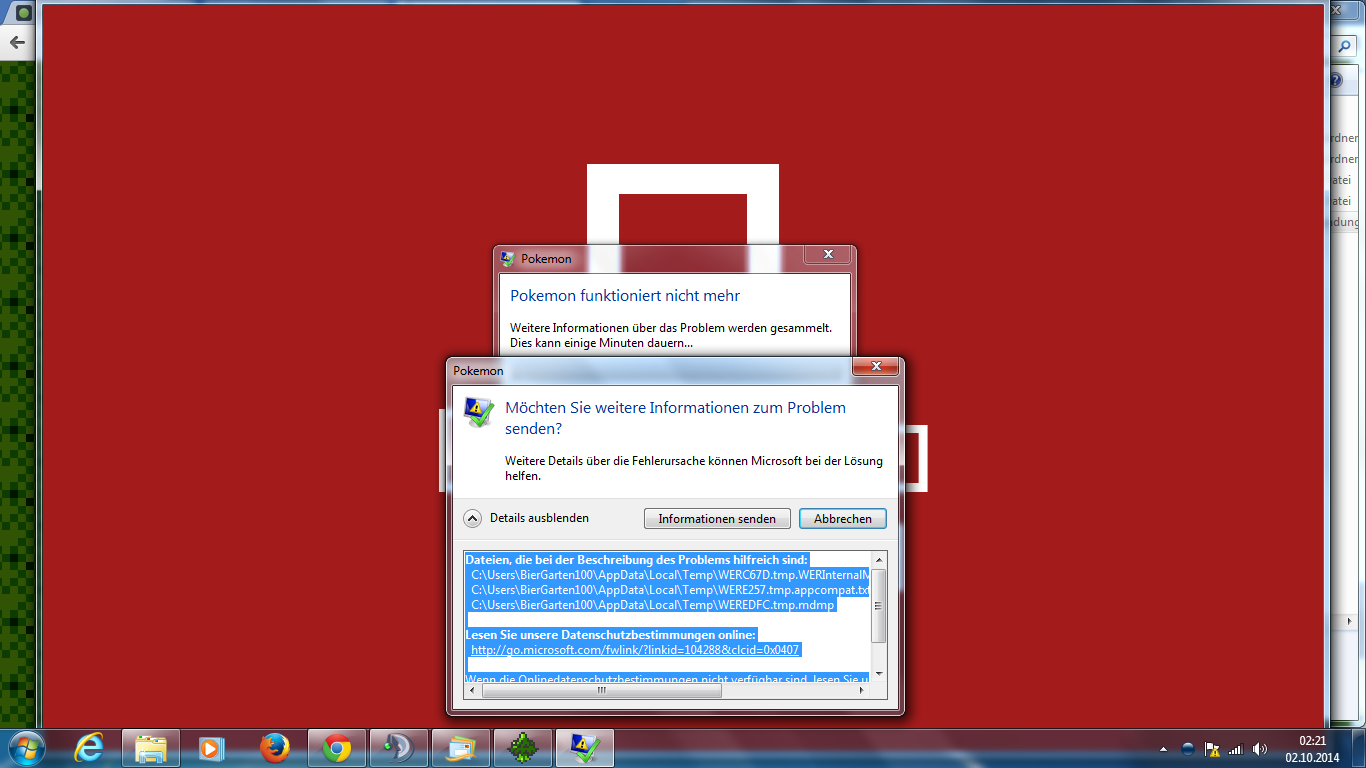This screenshot has width=1366, height=768.
Task: Launch Internet Explorer from the taskbar
Action: (89, 748)
